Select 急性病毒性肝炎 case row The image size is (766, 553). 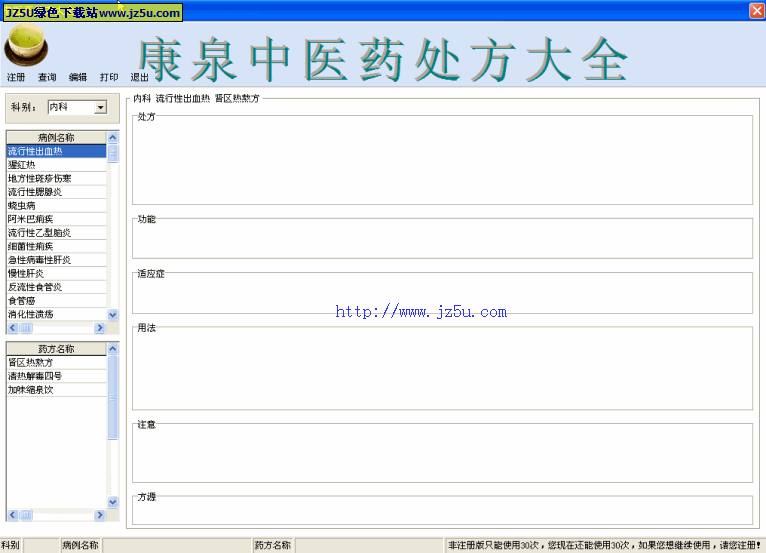[x=56, y=260]
